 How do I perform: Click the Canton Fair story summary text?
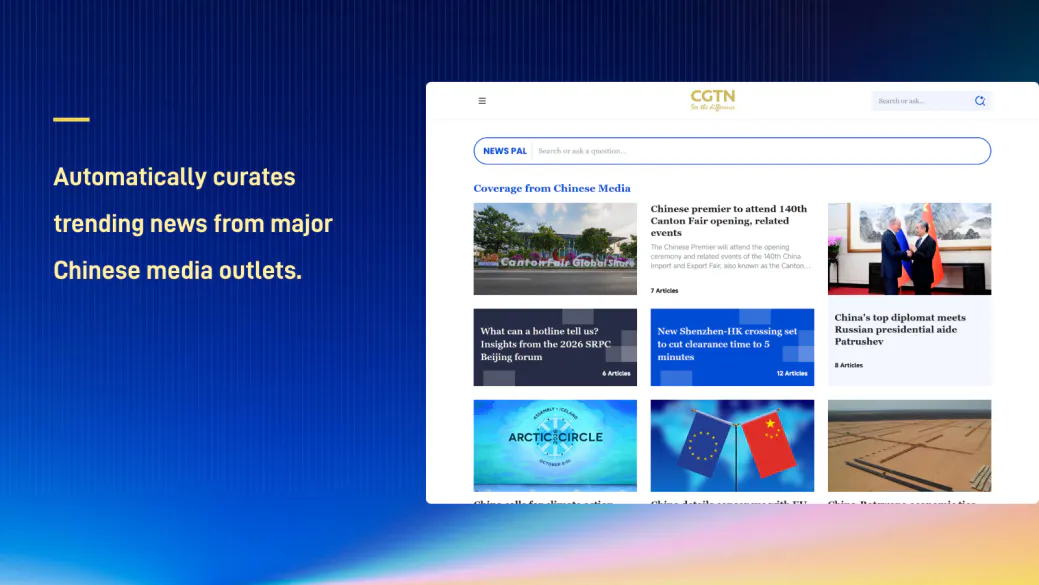[730, 256]
